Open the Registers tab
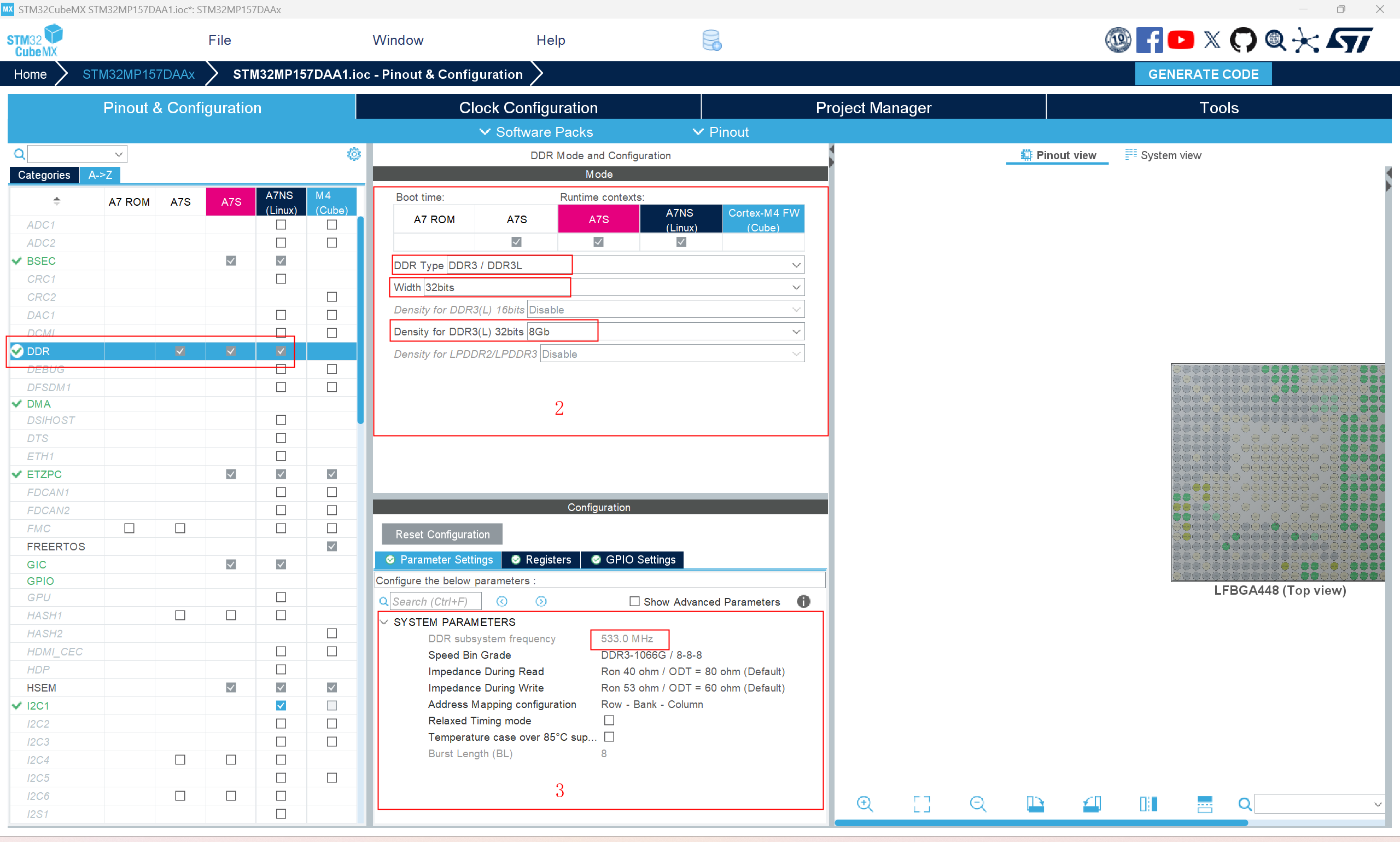 [541, 560]
